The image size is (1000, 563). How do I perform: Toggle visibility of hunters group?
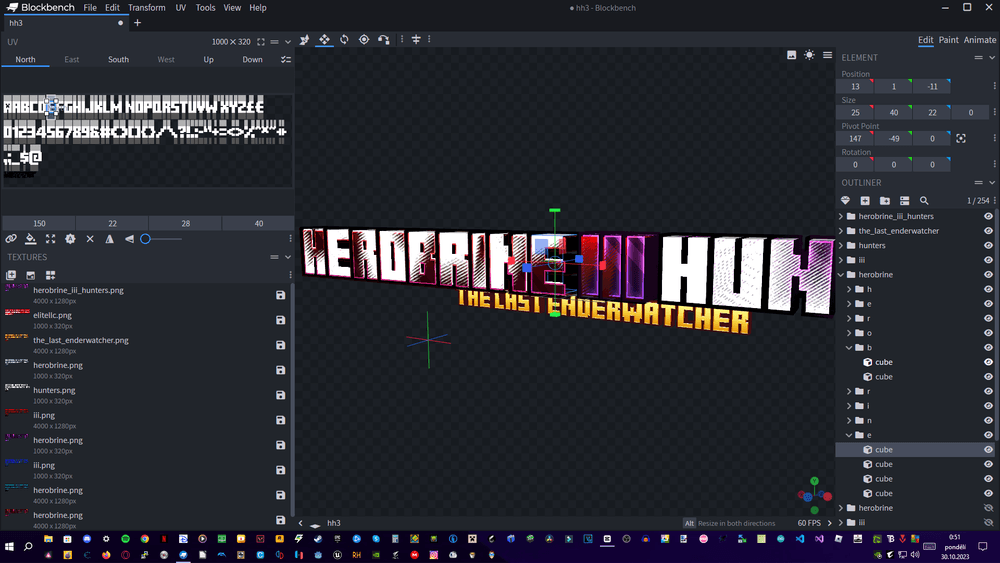pos(988,245)
